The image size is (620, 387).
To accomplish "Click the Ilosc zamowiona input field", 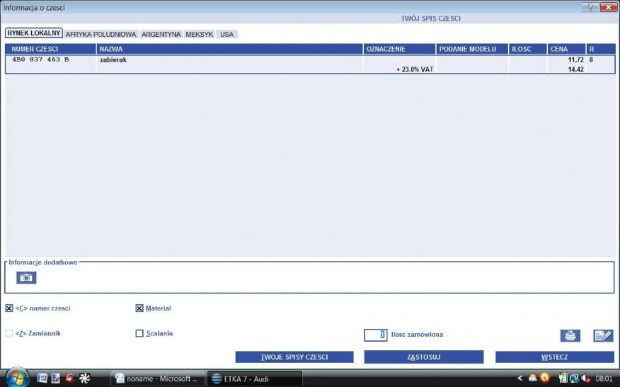I will coord(376,335).
